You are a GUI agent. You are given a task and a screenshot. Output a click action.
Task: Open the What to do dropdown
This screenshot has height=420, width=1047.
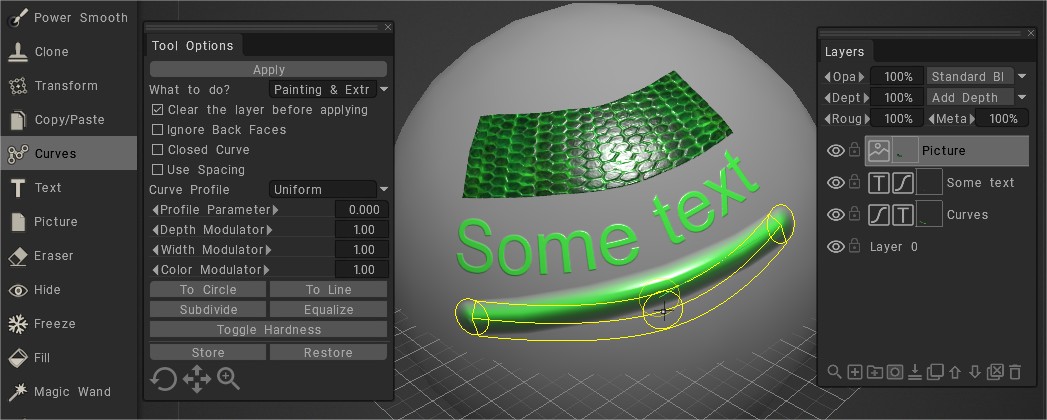tap(329, 89)
